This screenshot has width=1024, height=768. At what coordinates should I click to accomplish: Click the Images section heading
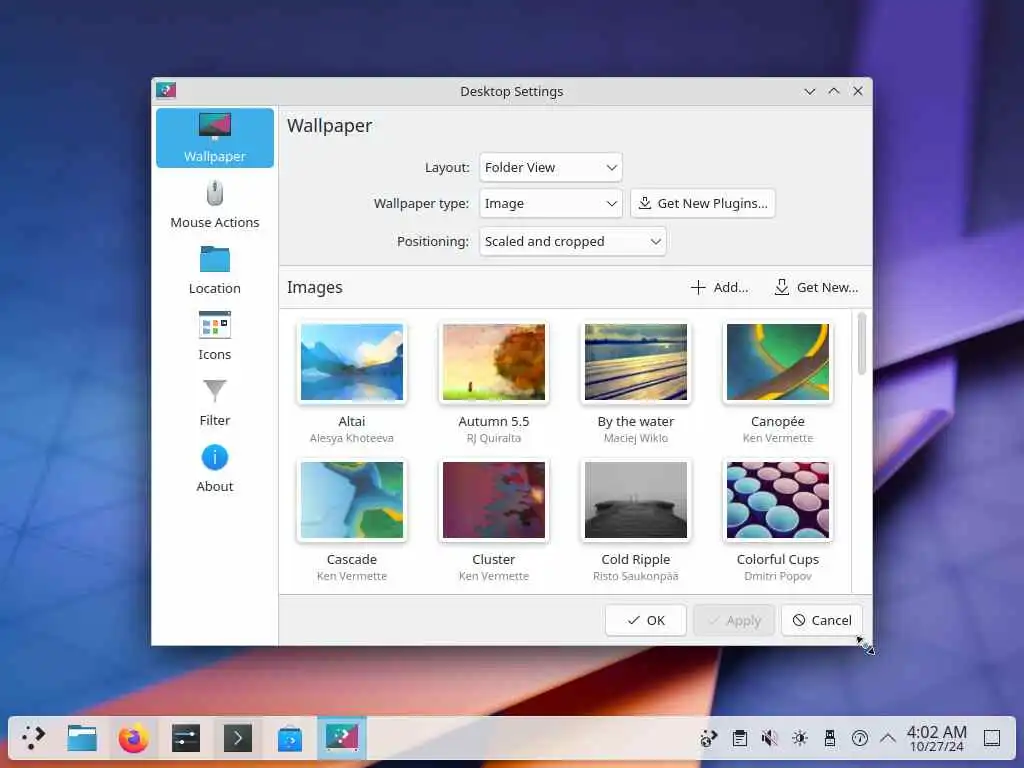pyautogui.click(x=314, y=287)
